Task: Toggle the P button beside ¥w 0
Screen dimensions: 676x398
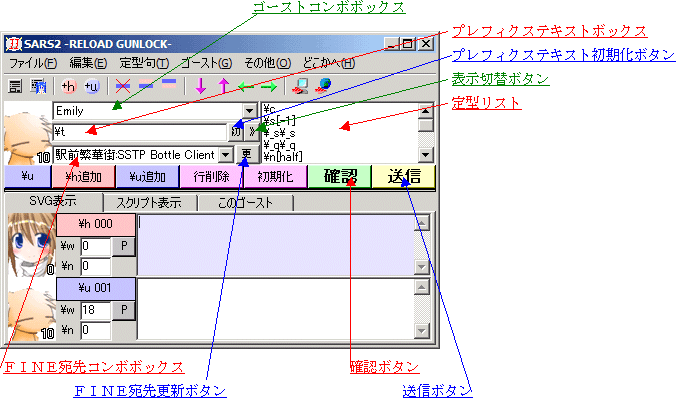Action: pyautogui.click(x=124, y=246)
